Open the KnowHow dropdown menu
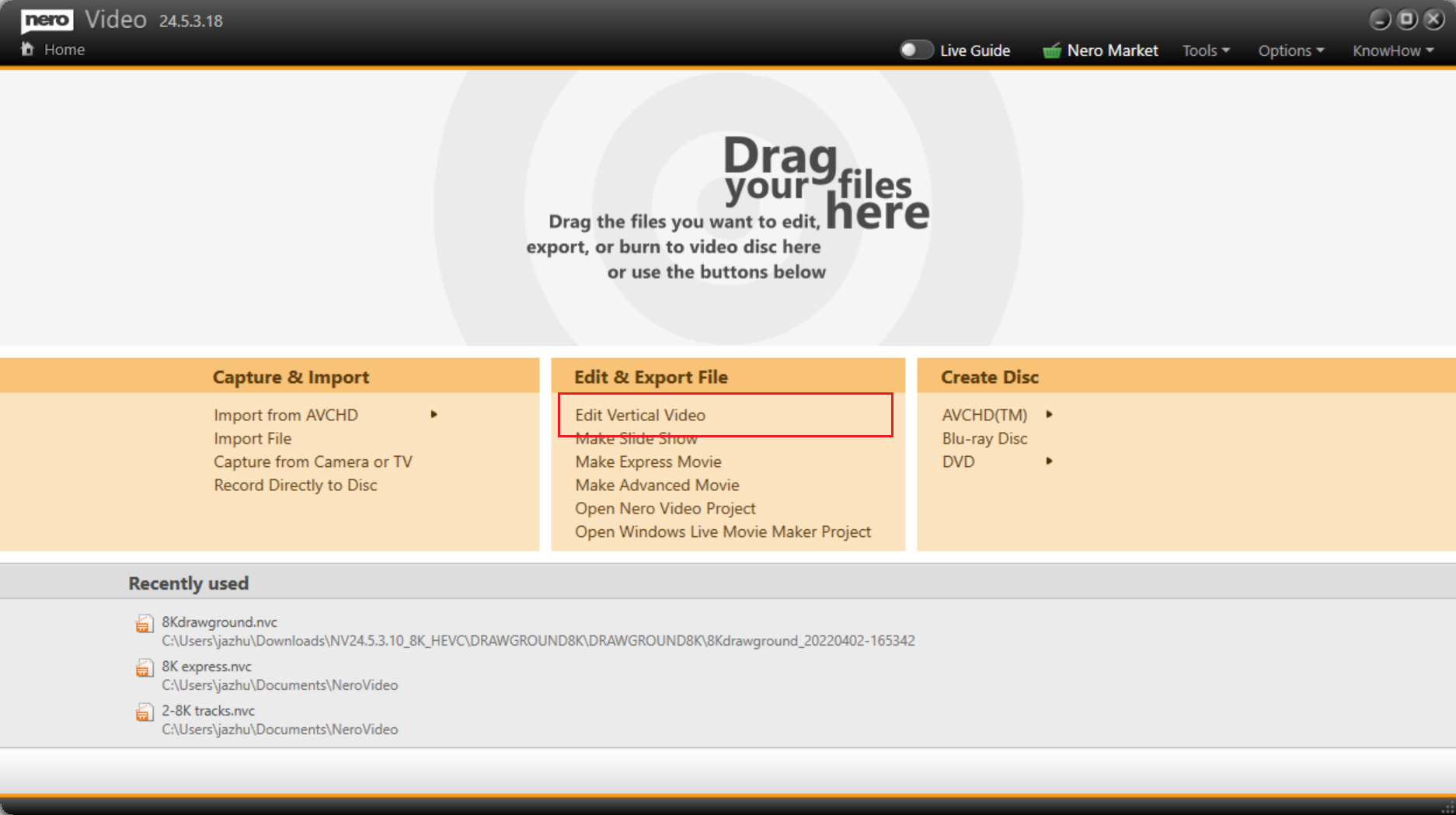The width and height of the screenshot is (1456, 815). coord(1393,51)
